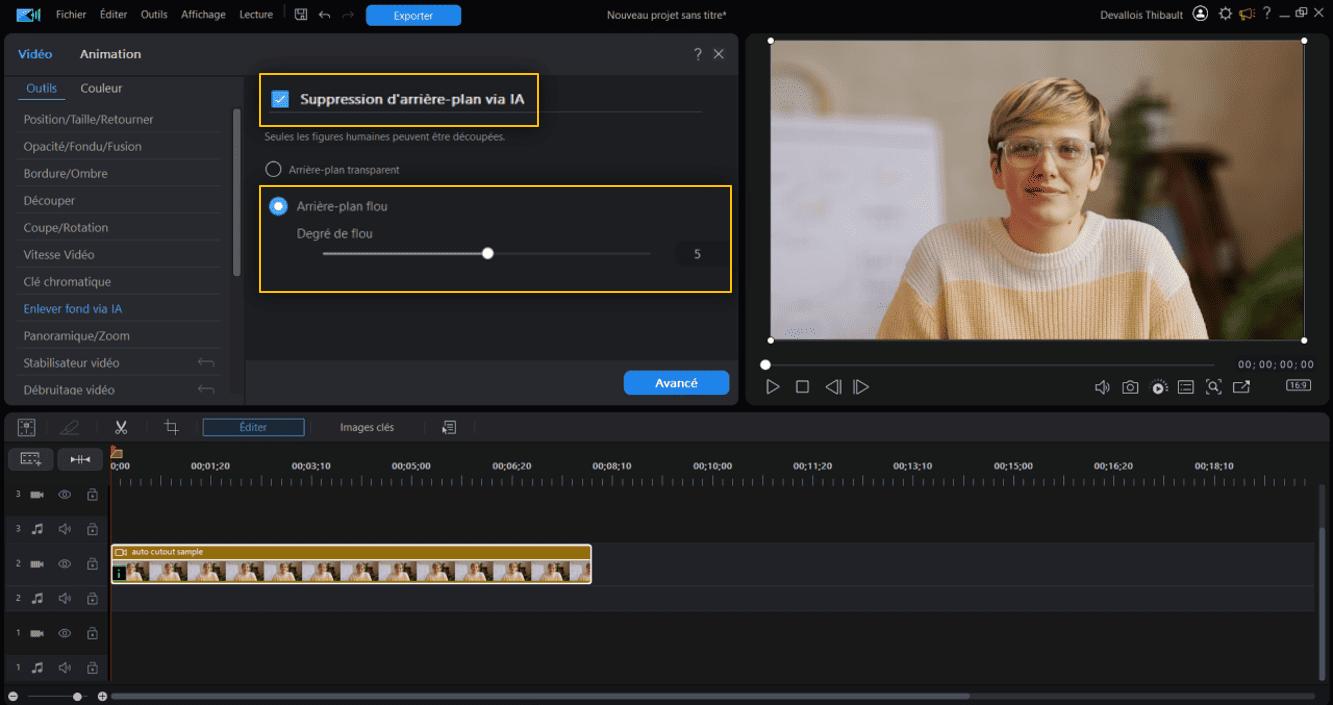Open the full-screen preview icon
Screen dimensions: 1333x705
pyautogui.click(x=1242, y=386)
